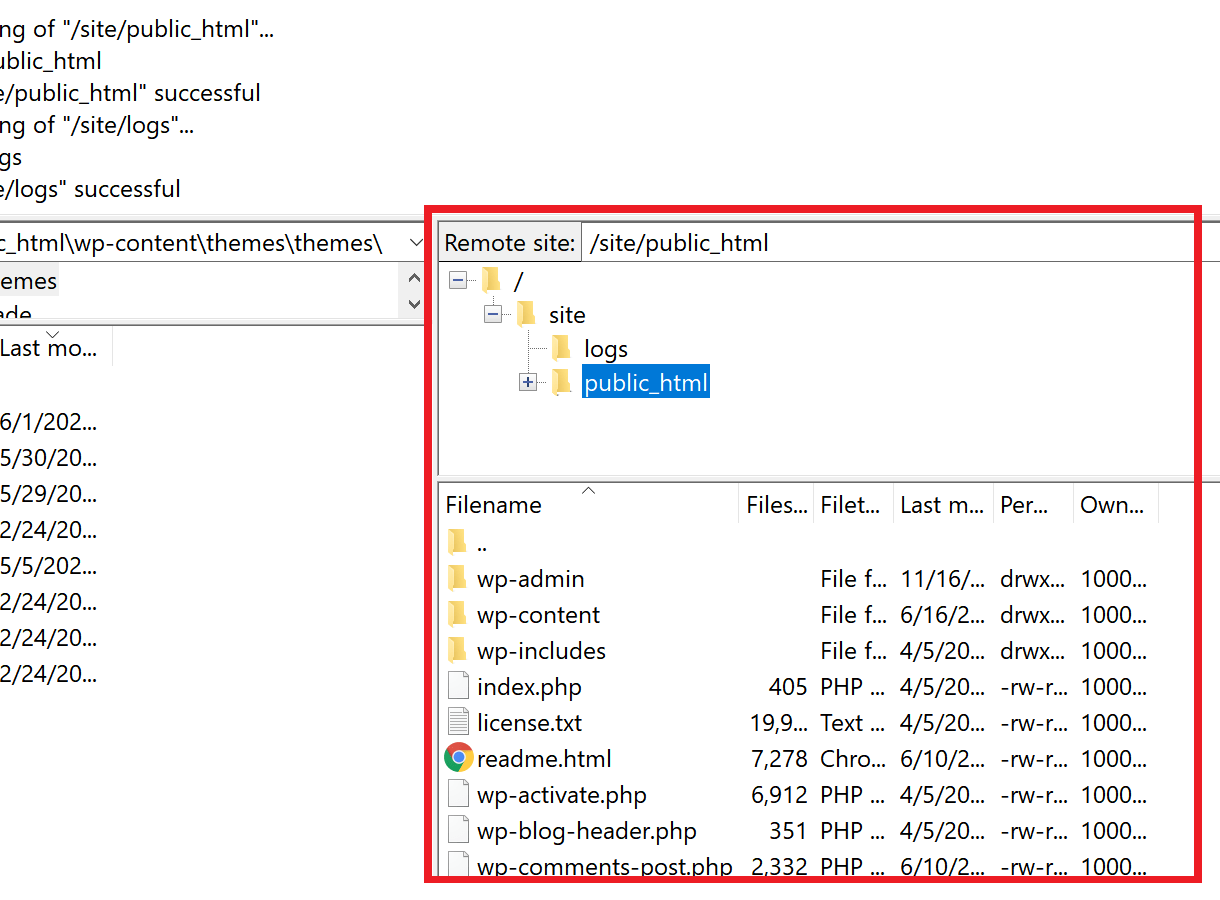This screenshot has width=1220, height=900.
Task: Open the local site path dropdown
Action: (416, 243)
